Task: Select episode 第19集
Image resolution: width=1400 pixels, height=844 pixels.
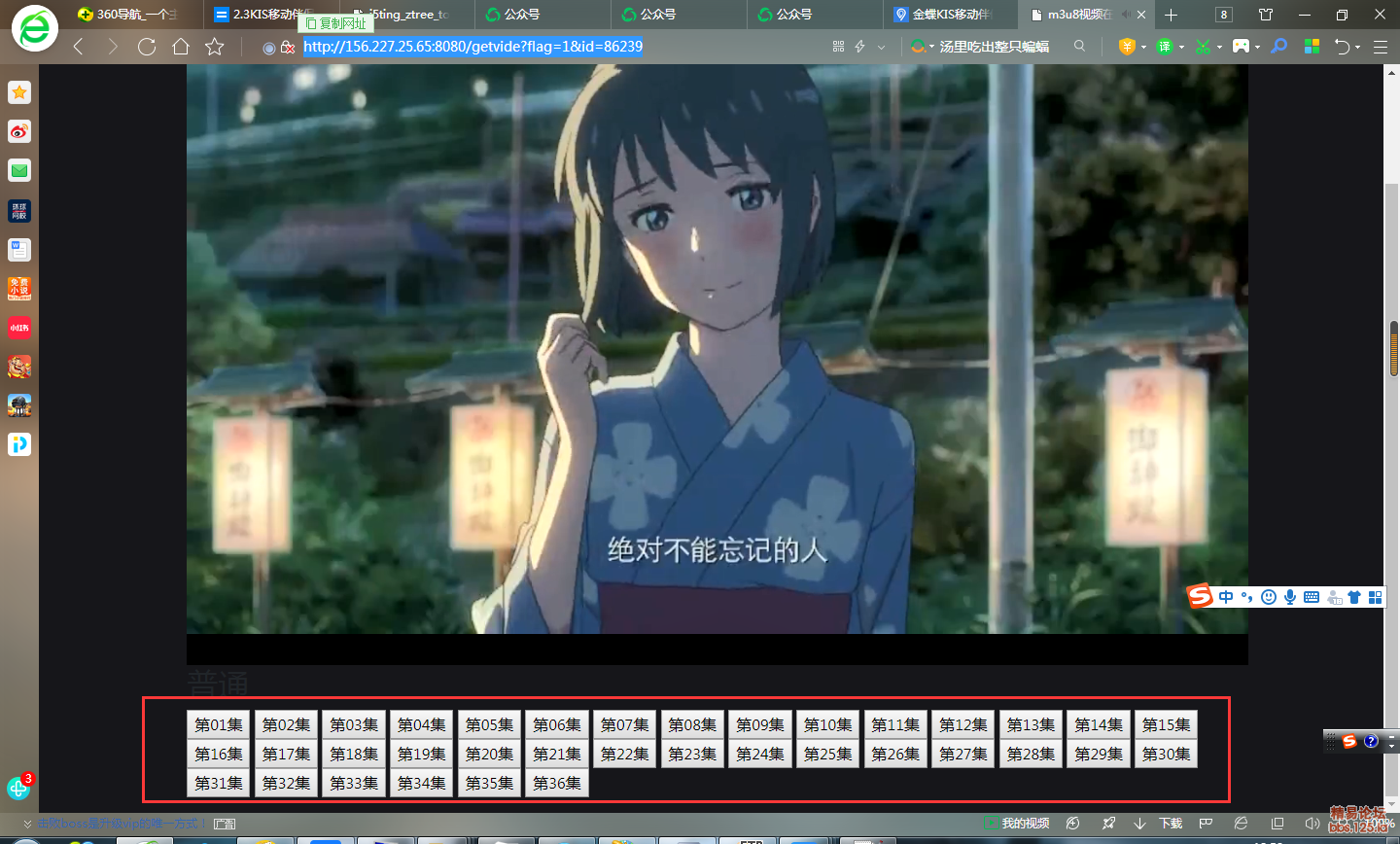Action: coord(422,754)
